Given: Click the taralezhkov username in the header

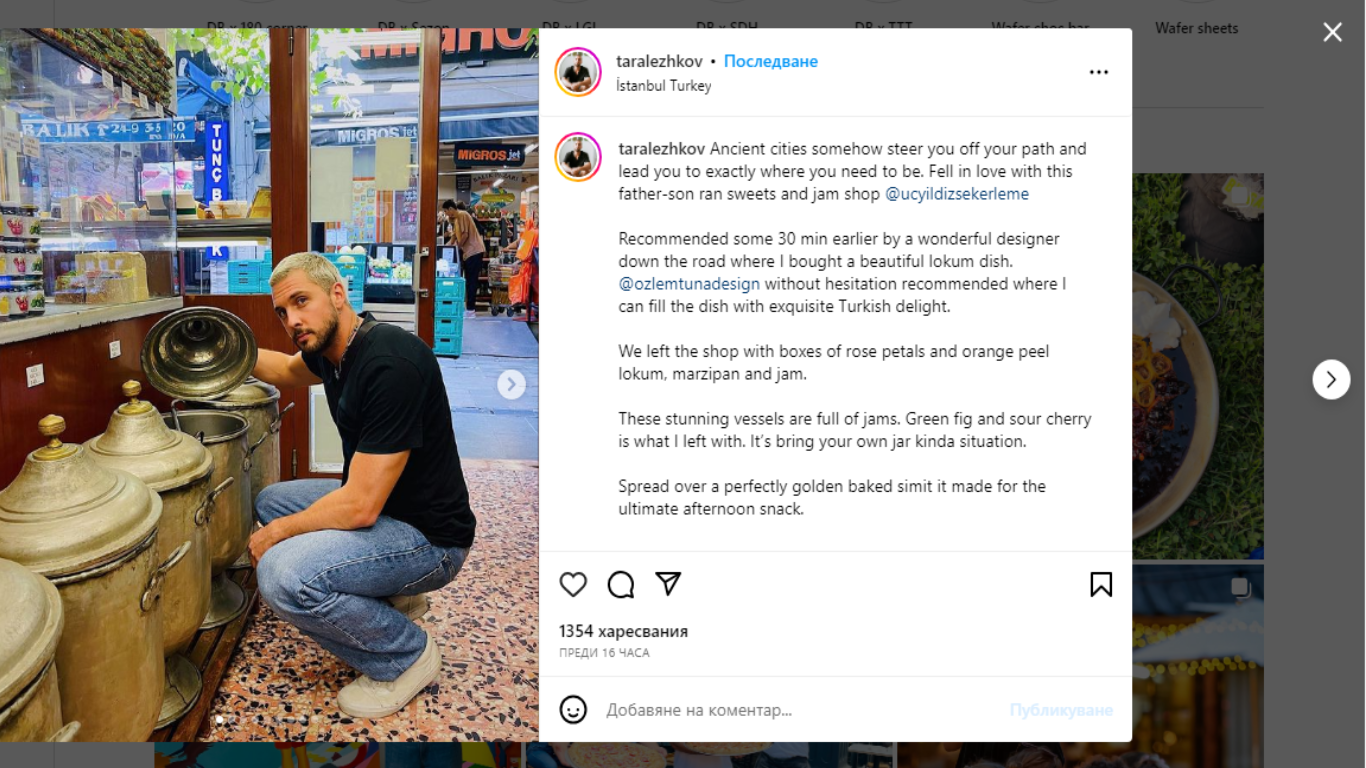Looking at the screenshot, I should [659, 61].
